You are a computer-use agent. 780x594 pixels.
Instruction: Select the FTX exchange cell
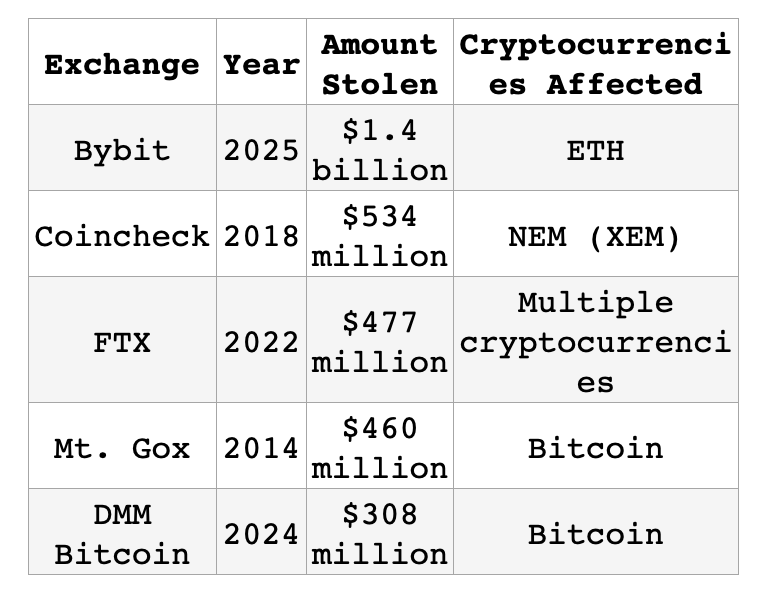tap(122, 342)
